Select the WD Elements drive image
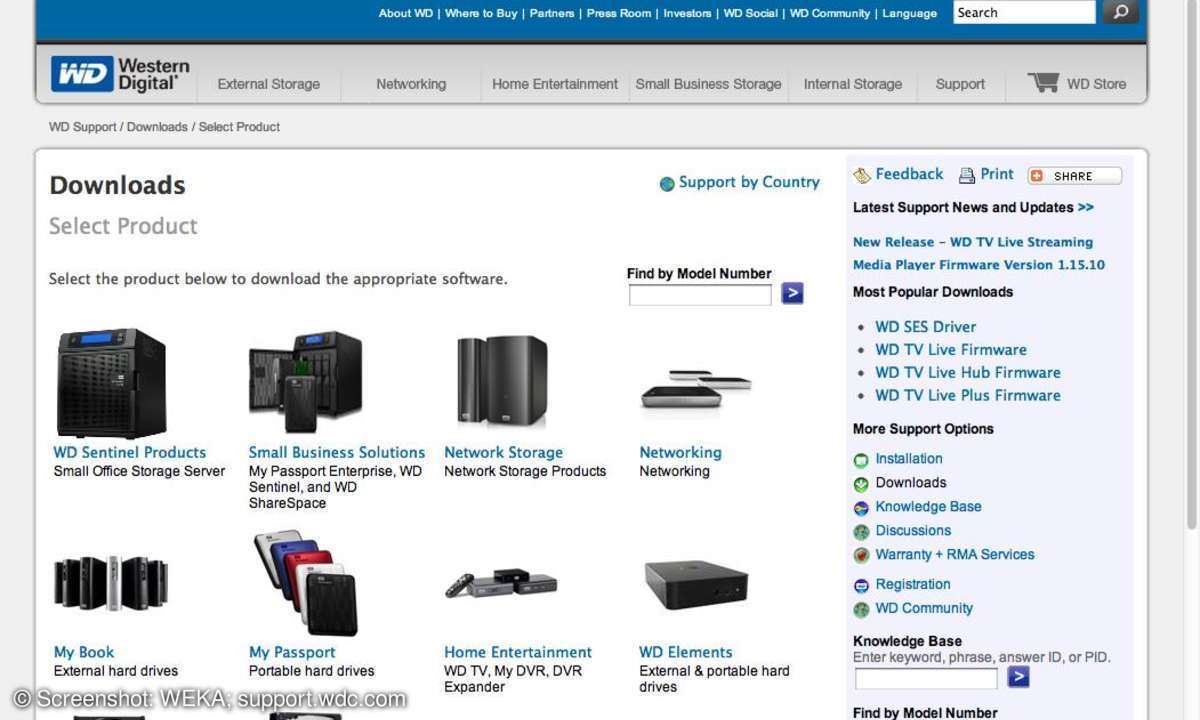This screenshot has height=720, width=1200. click(696, 584)
